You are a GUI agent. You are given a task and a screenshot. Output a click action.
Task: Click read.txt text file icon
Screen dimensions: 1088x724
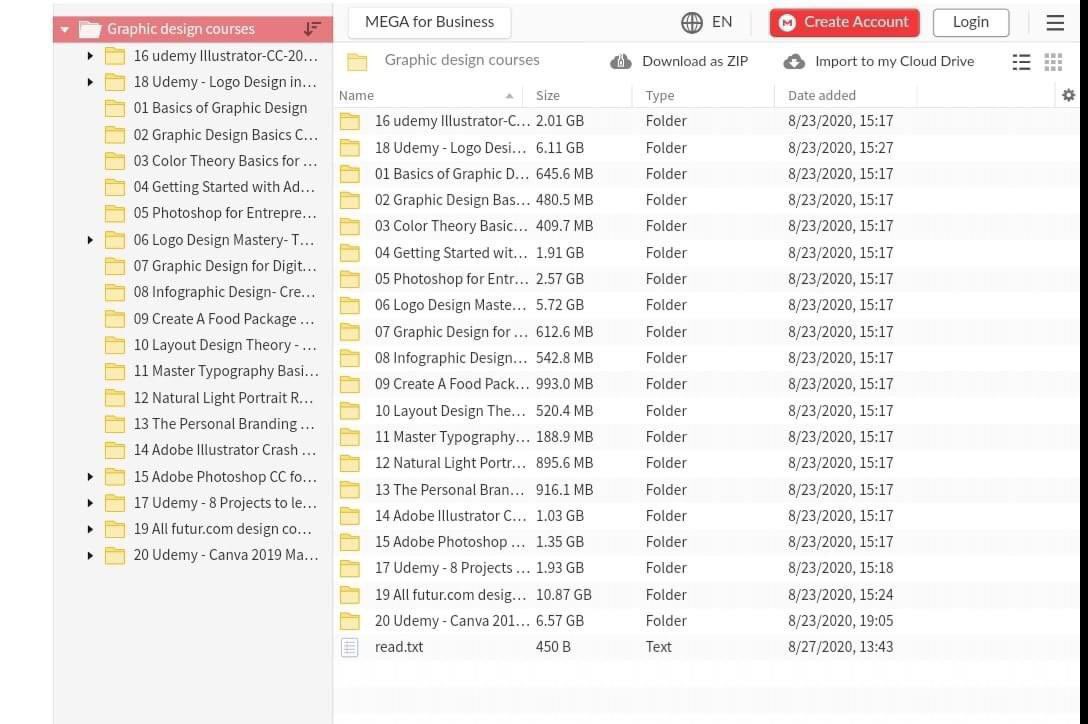coord(350,647)
